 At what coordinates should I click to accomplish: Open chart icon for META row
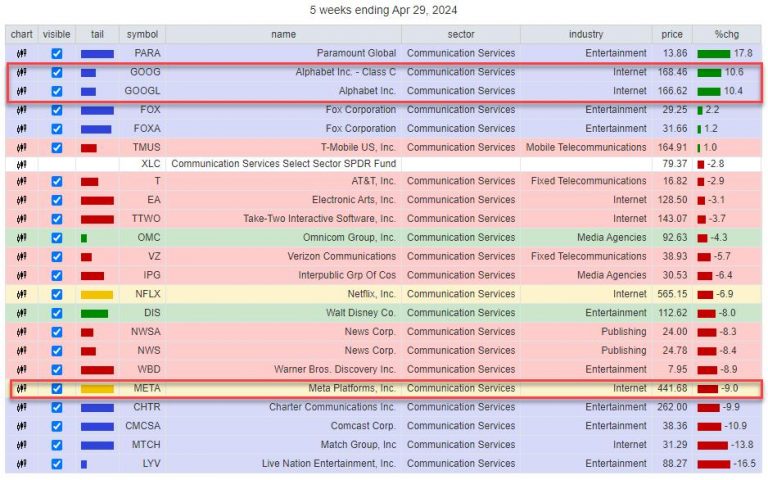point(22,388)
